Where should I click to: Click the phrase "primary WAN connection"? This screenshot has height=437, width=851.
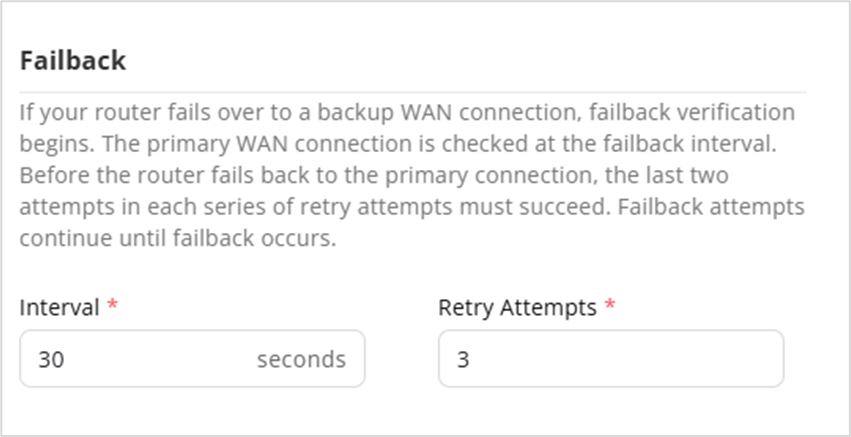(241, 142)
